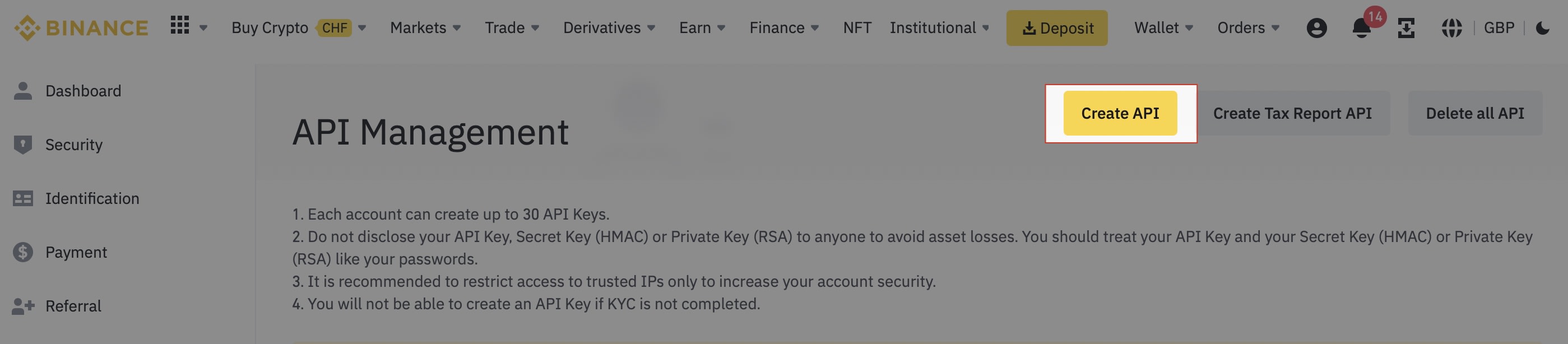The width and height of the screenshot is (1568, 344).
Task: Open the NFT menu item
Action: [857, 28]
